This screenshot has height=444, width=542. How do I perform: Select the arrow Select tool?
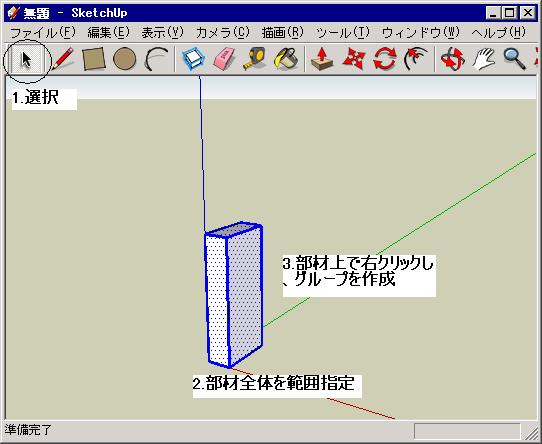pyautogui.click(x=27, y=59)
